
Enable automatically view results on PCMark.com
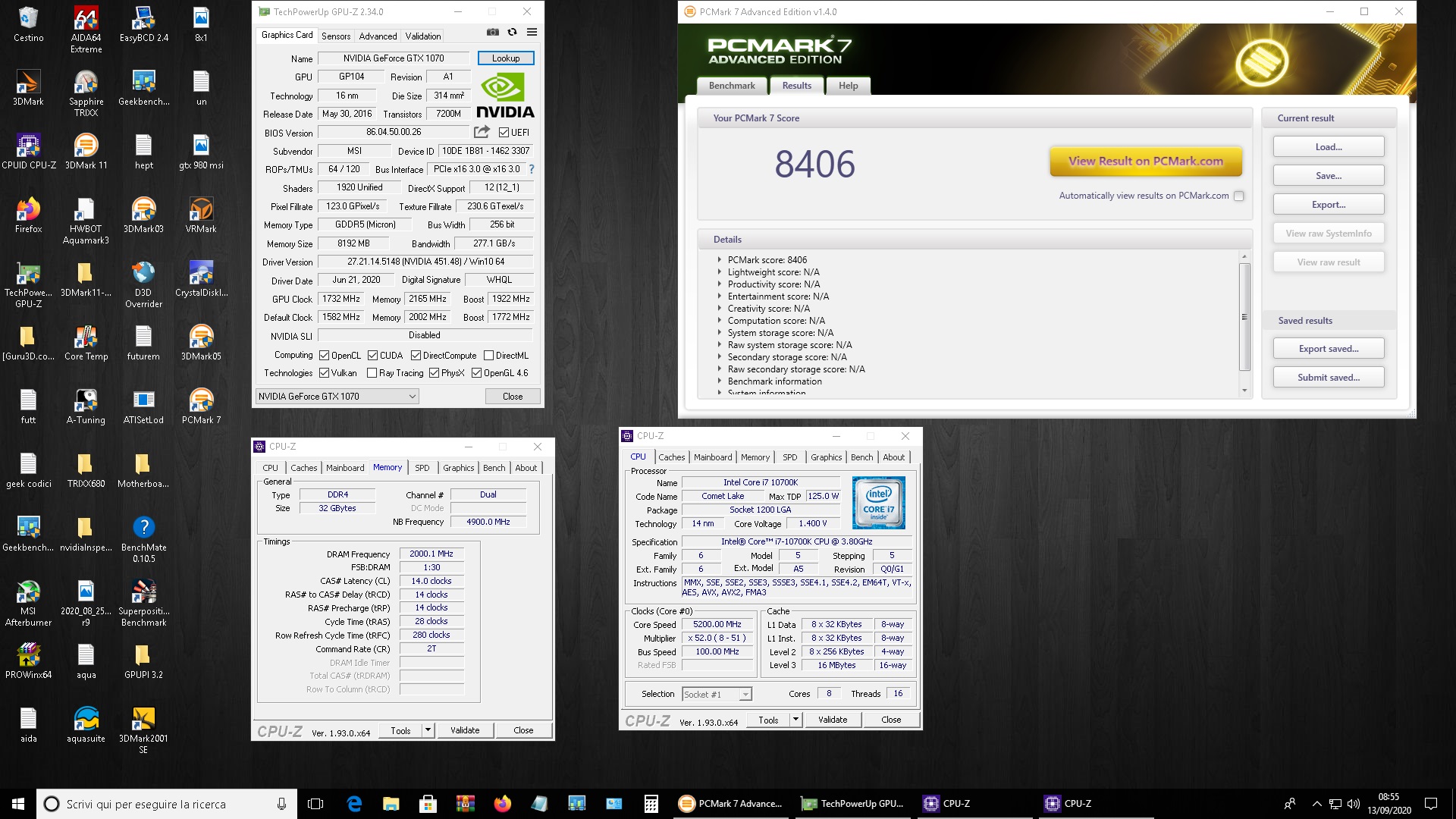click(1238, 196)
